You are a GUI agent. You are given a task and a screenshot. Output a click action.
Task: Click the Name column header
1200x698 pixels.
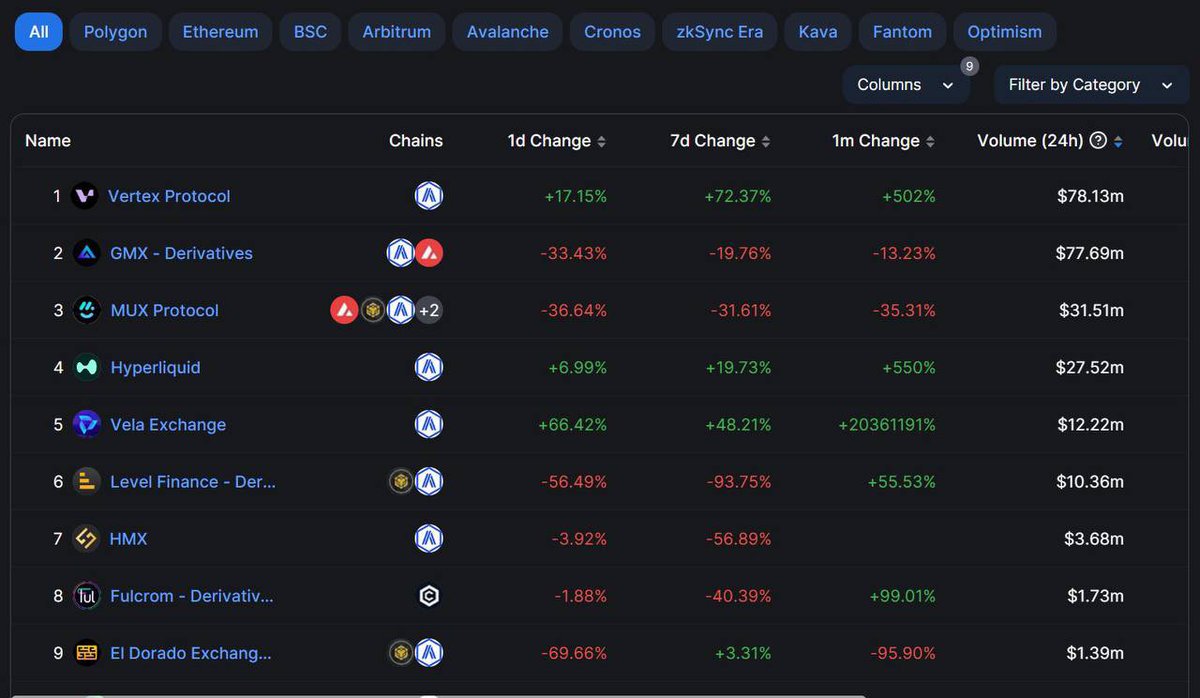pos(48,141)
